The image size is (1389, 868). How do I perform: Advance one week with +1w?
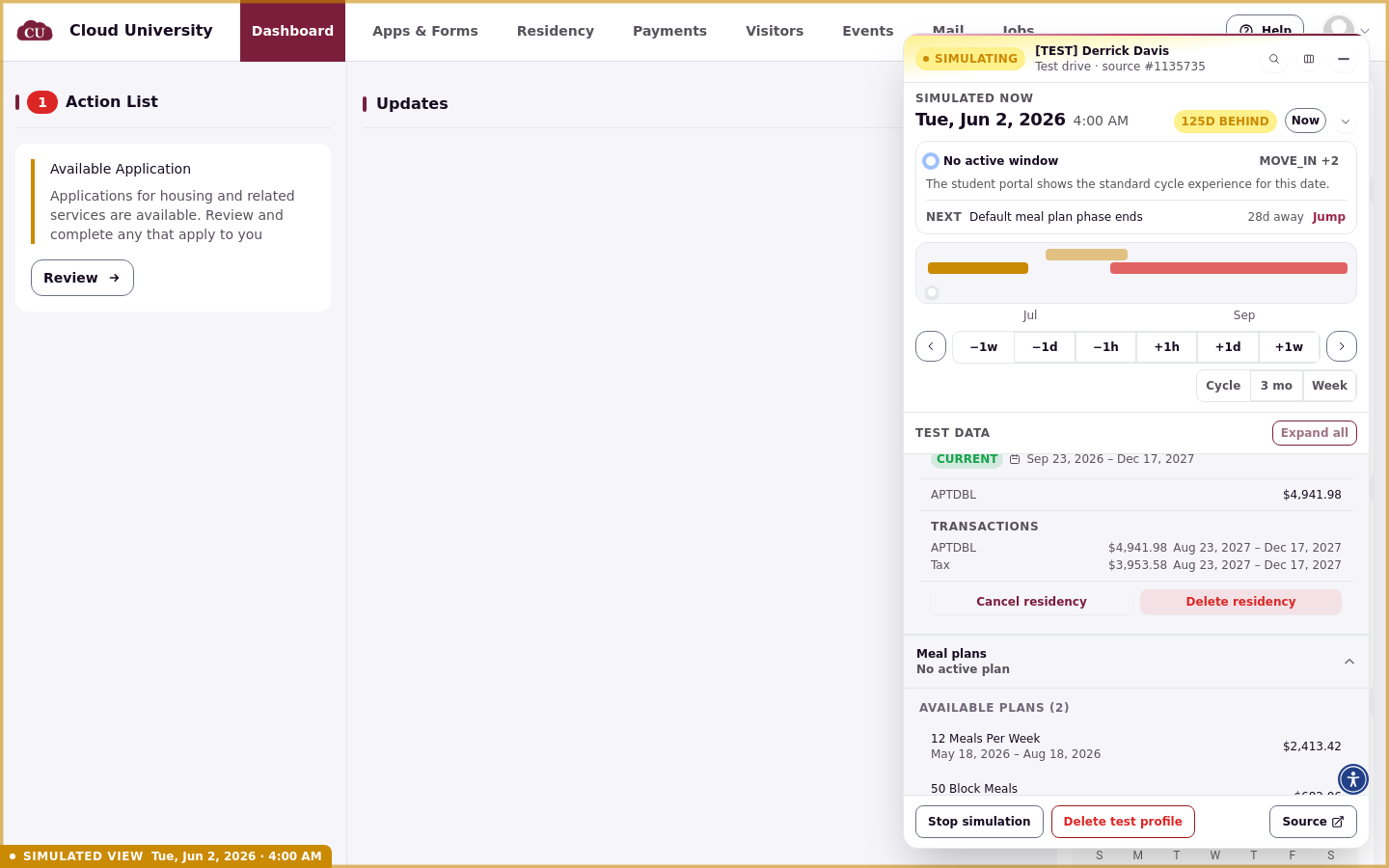[1289, 346]
